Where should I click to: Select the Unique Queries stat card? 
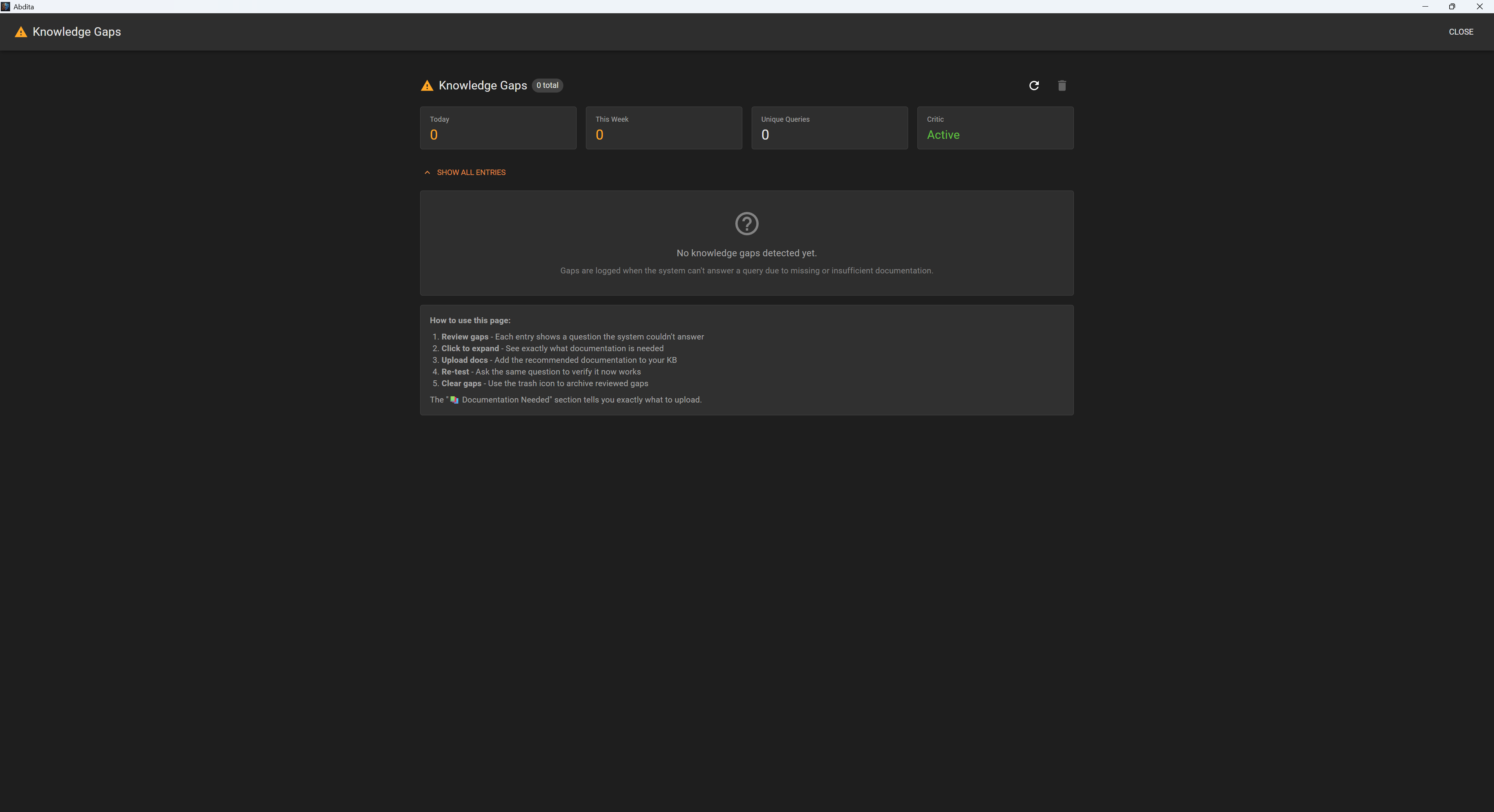829,128
